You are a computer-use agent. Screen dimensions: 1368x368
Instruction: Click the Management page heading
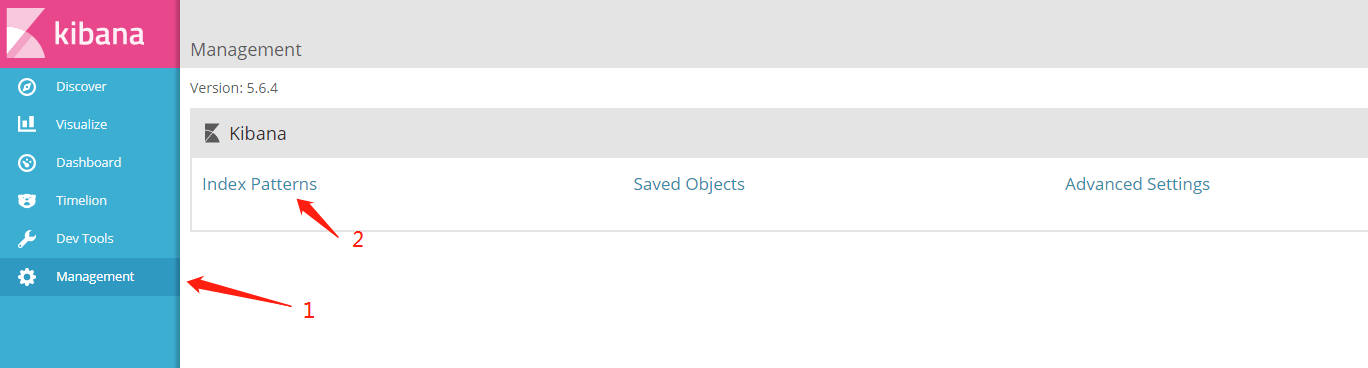tap(246, 49)
